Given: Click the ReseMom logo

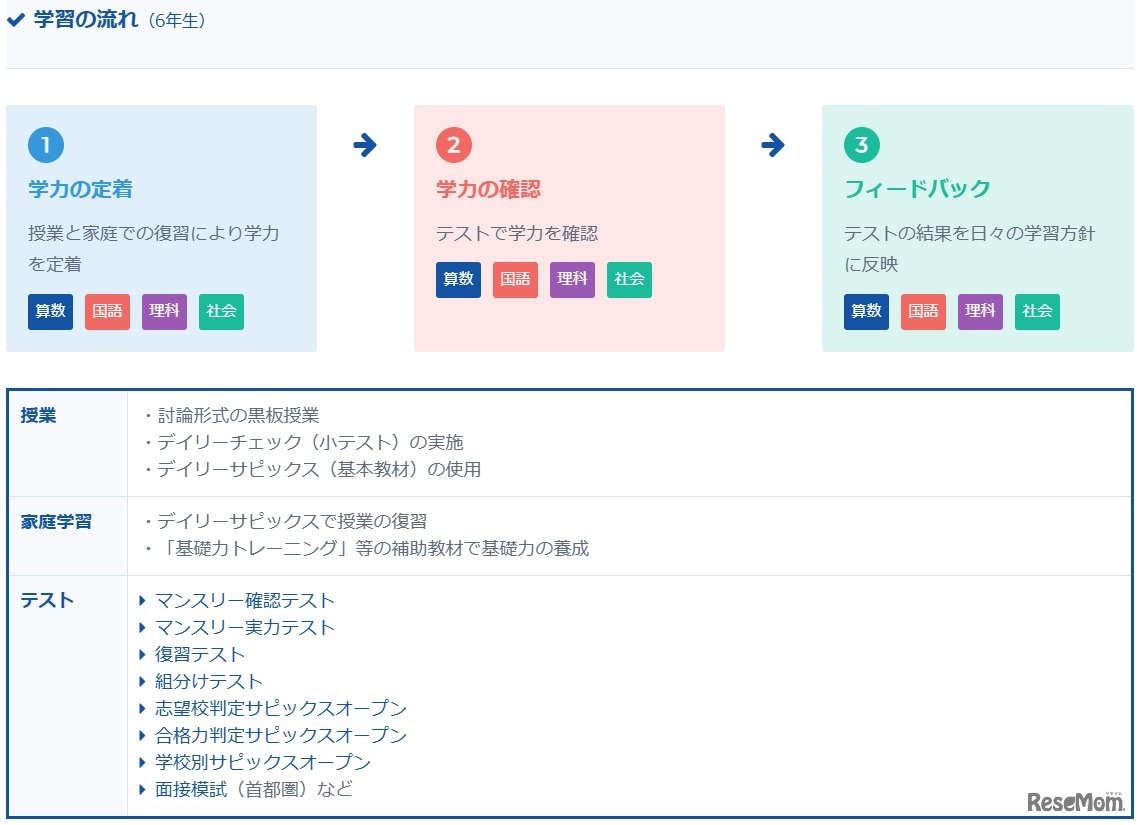Looking at the screenshot, I should [1076, 802].
